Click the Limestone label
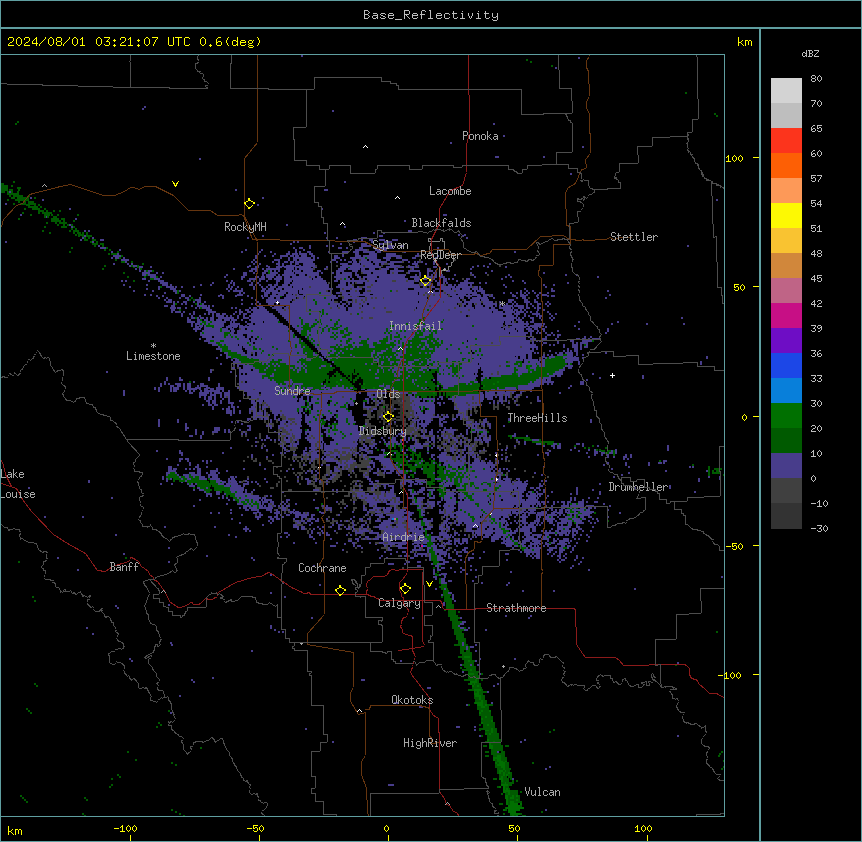 [x=153, y=356]
